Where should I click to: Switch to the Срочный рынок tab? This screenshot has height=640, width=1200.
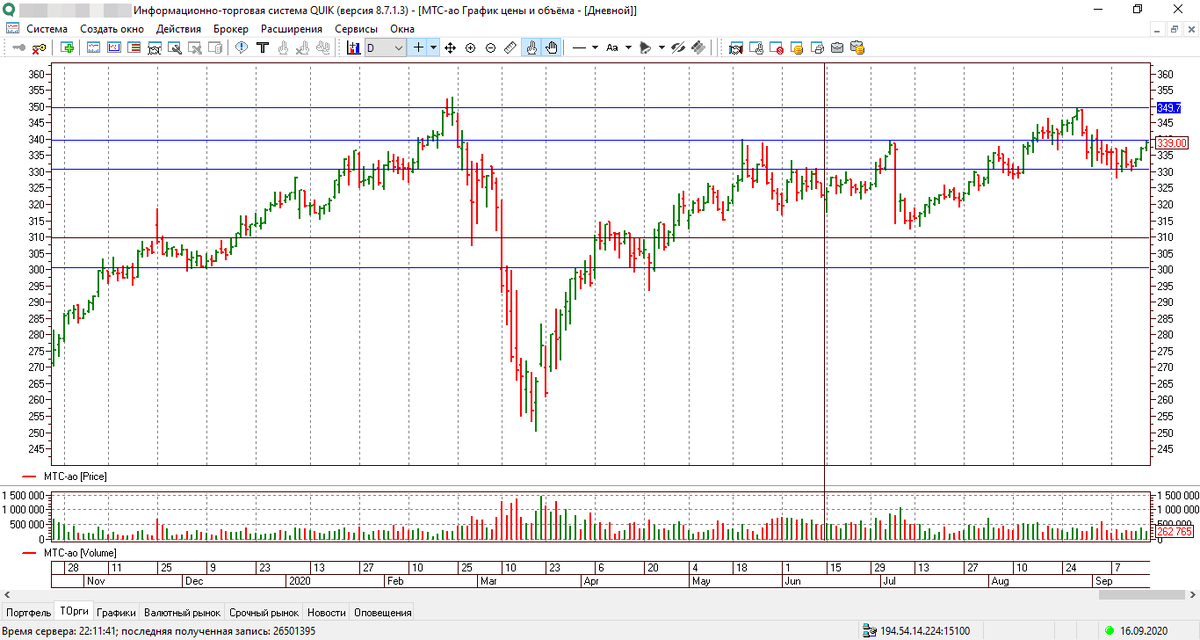[264, 612]
